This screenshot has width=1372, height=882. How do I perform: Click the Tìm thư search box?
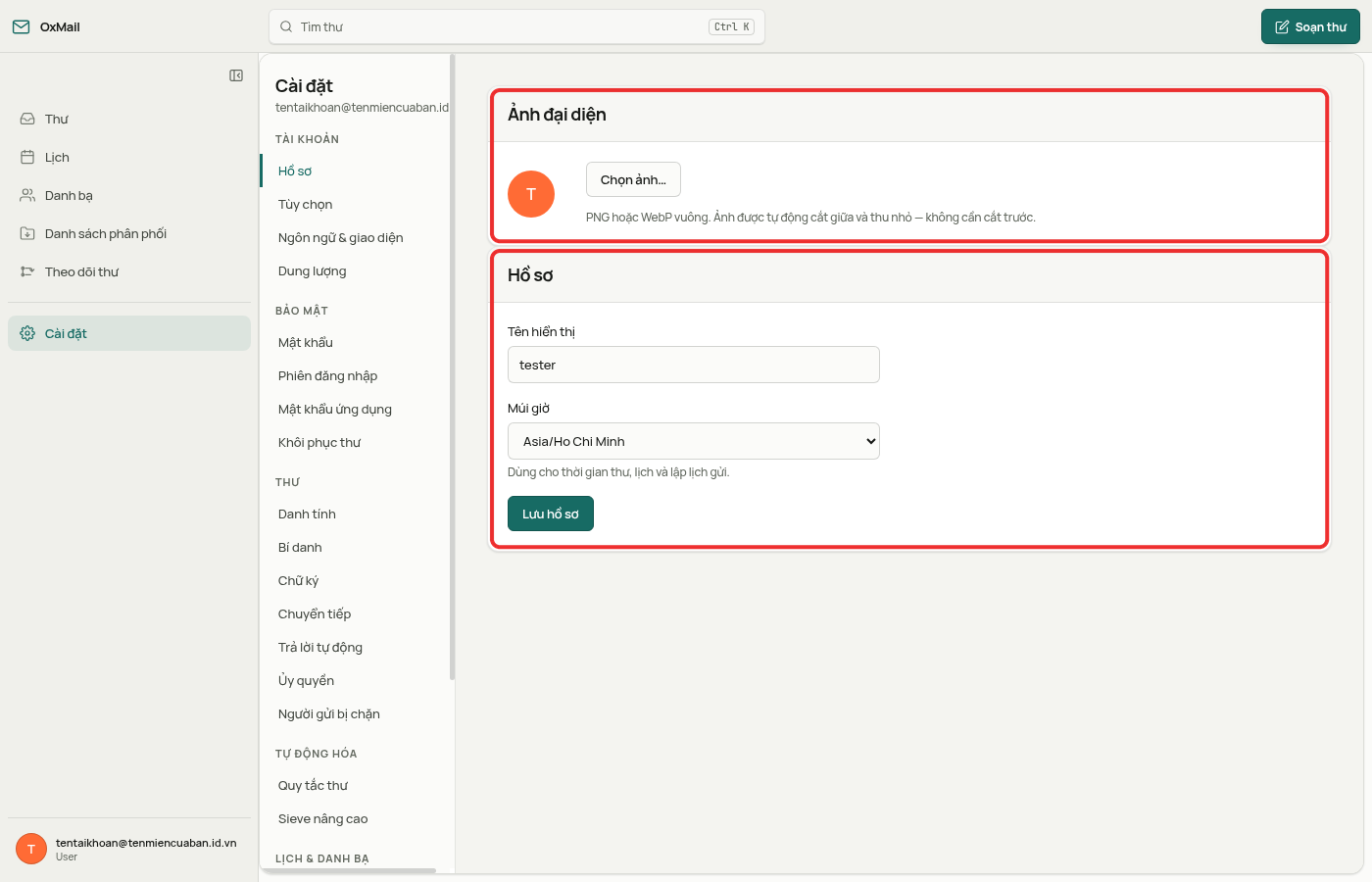pos(516,26)
